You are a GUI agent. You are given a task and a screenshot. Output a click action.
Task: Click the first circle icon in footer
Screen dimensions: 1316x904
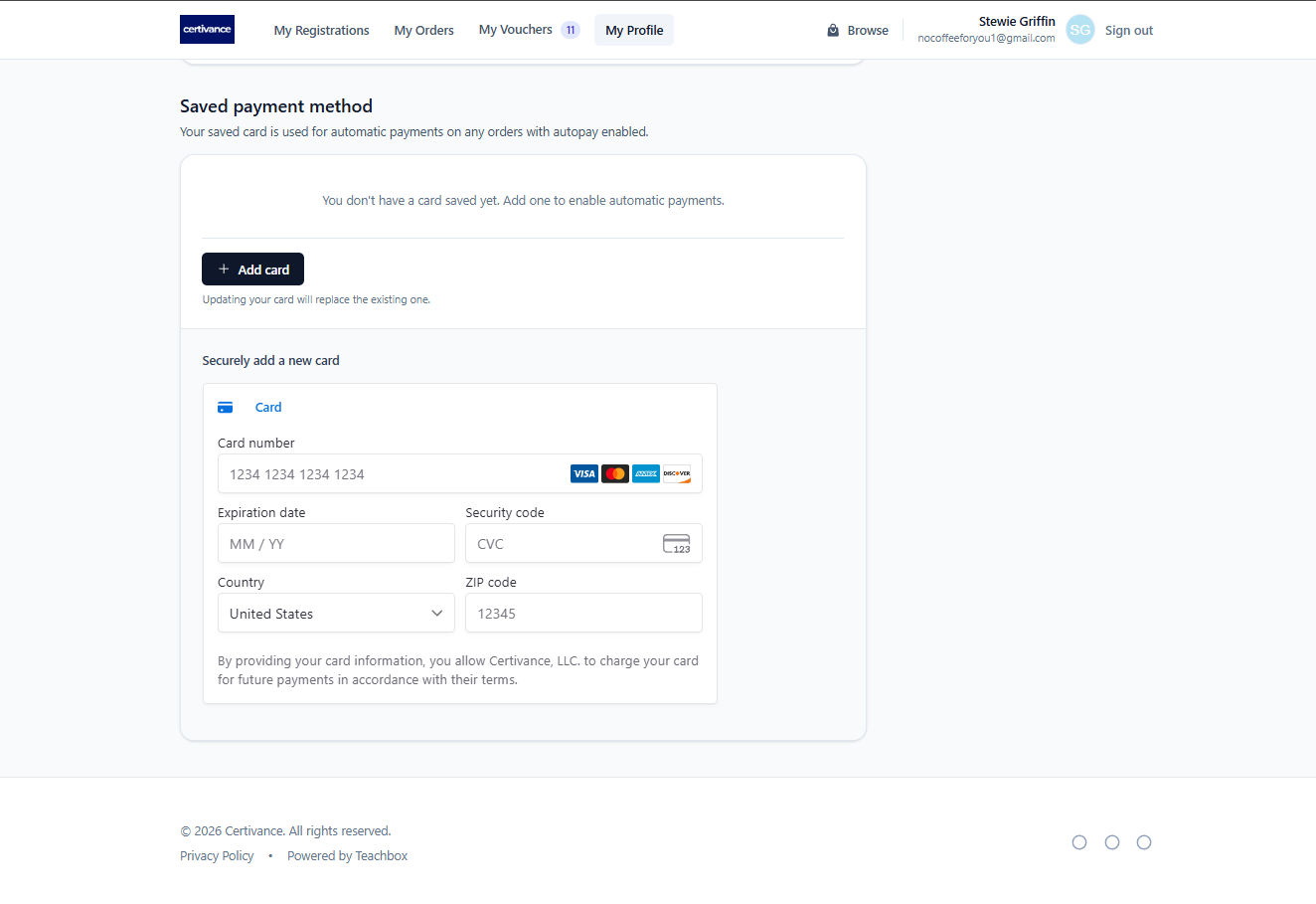(1079, 842)
